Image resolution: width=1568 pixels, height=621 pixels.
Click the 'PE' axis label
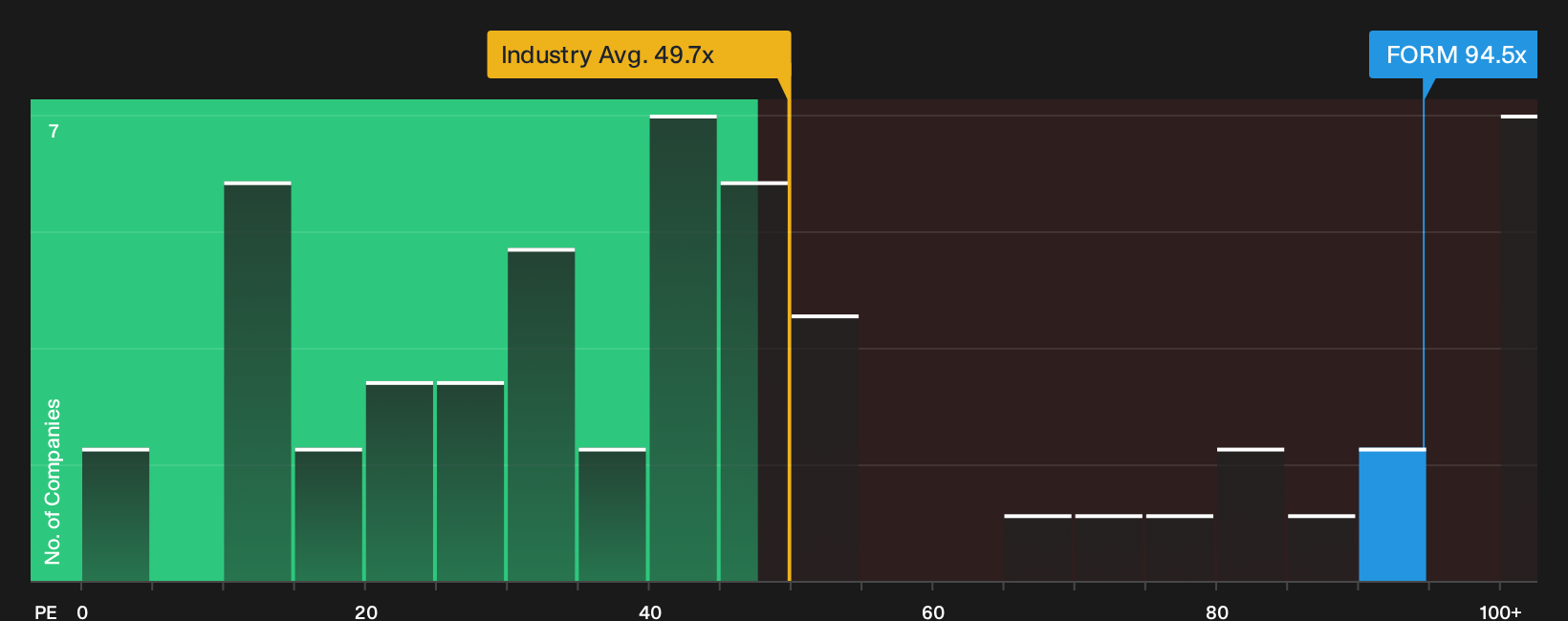(46, 611)
